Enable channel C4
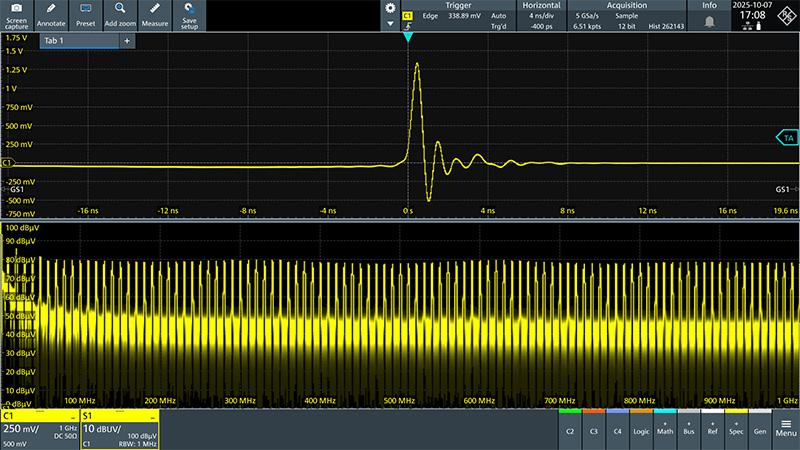Screen dimensions: 800x450 point(617,431)
